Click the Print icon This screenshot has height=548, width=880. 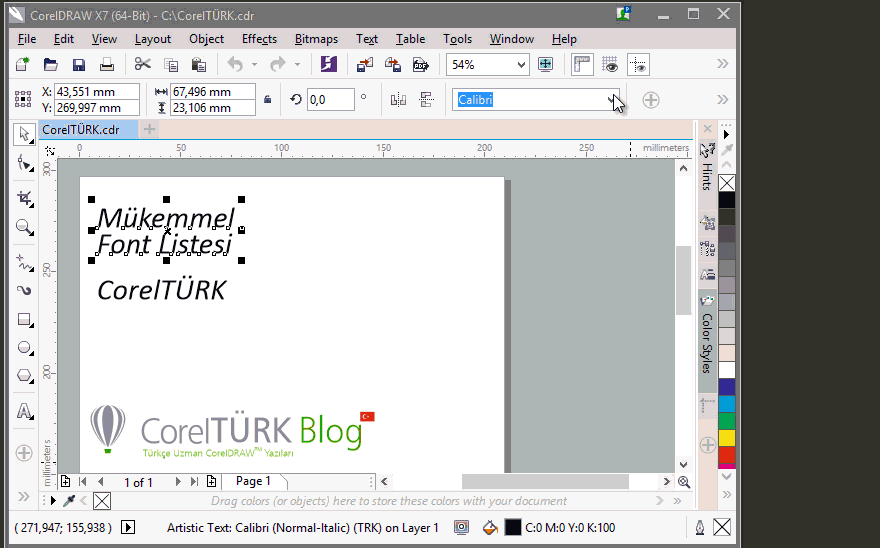[x=107, y=65]
